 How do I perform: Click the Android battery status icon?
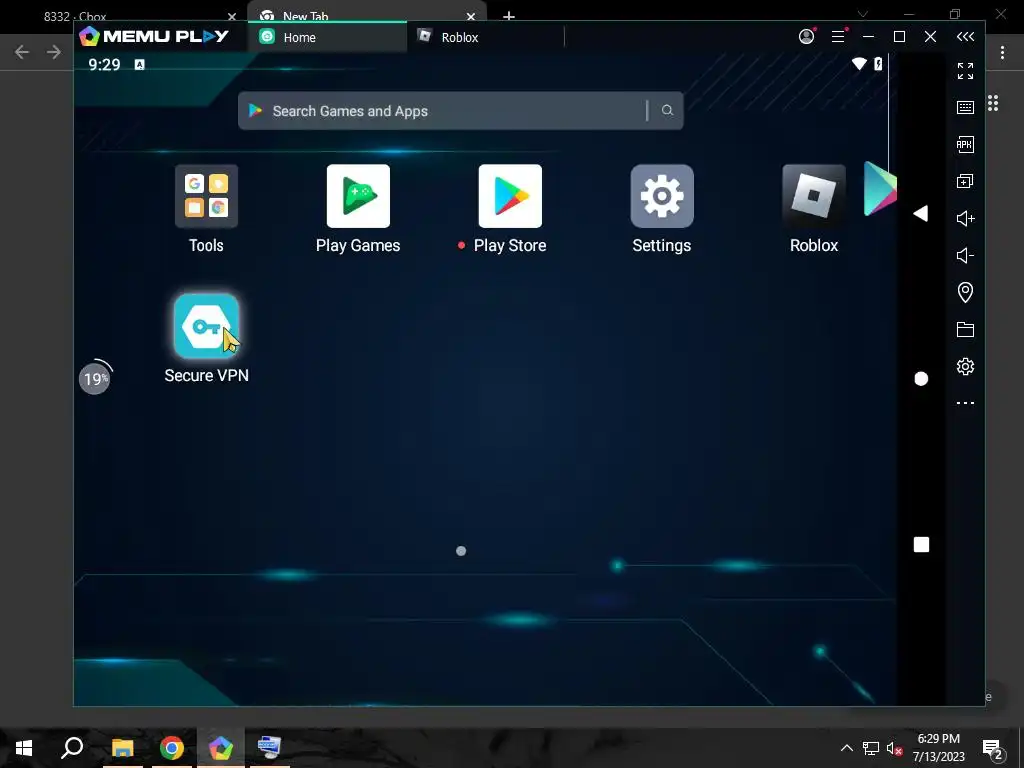878,64
